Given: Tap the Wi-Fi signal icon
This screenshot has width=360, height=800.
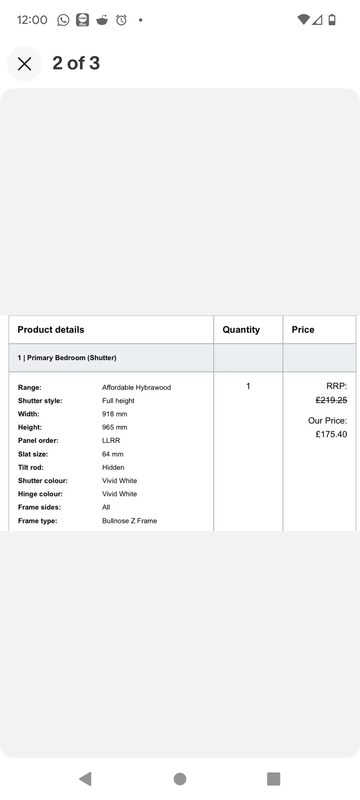Looking at the screenshot, I should click(x=303, y=20).
